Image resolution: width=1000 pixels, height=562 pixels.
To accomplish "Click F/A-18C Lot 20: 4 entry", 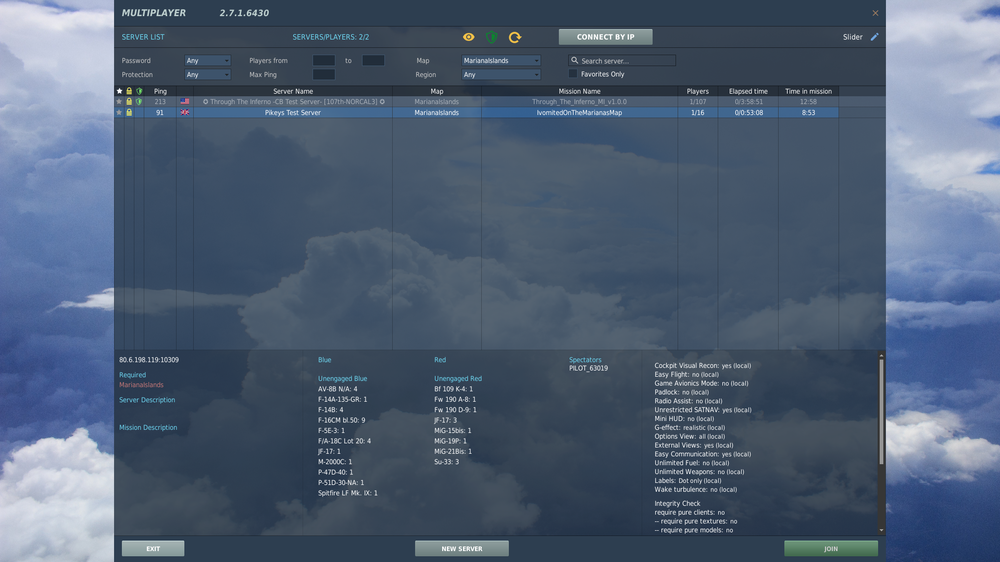I will [x=344, y=441].
